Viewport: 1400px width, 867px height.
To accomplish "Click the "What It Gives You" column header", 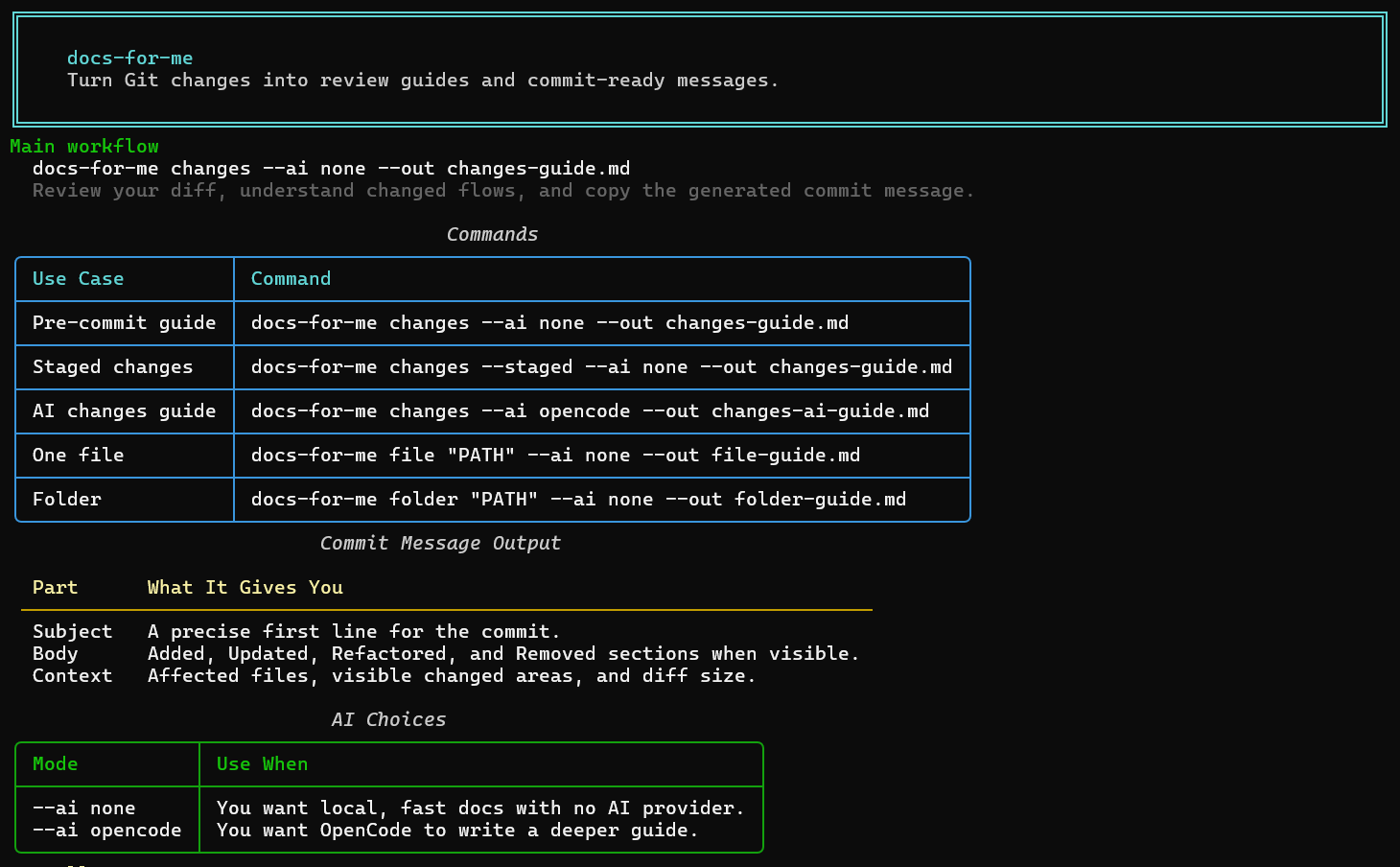I will point(245,588).
